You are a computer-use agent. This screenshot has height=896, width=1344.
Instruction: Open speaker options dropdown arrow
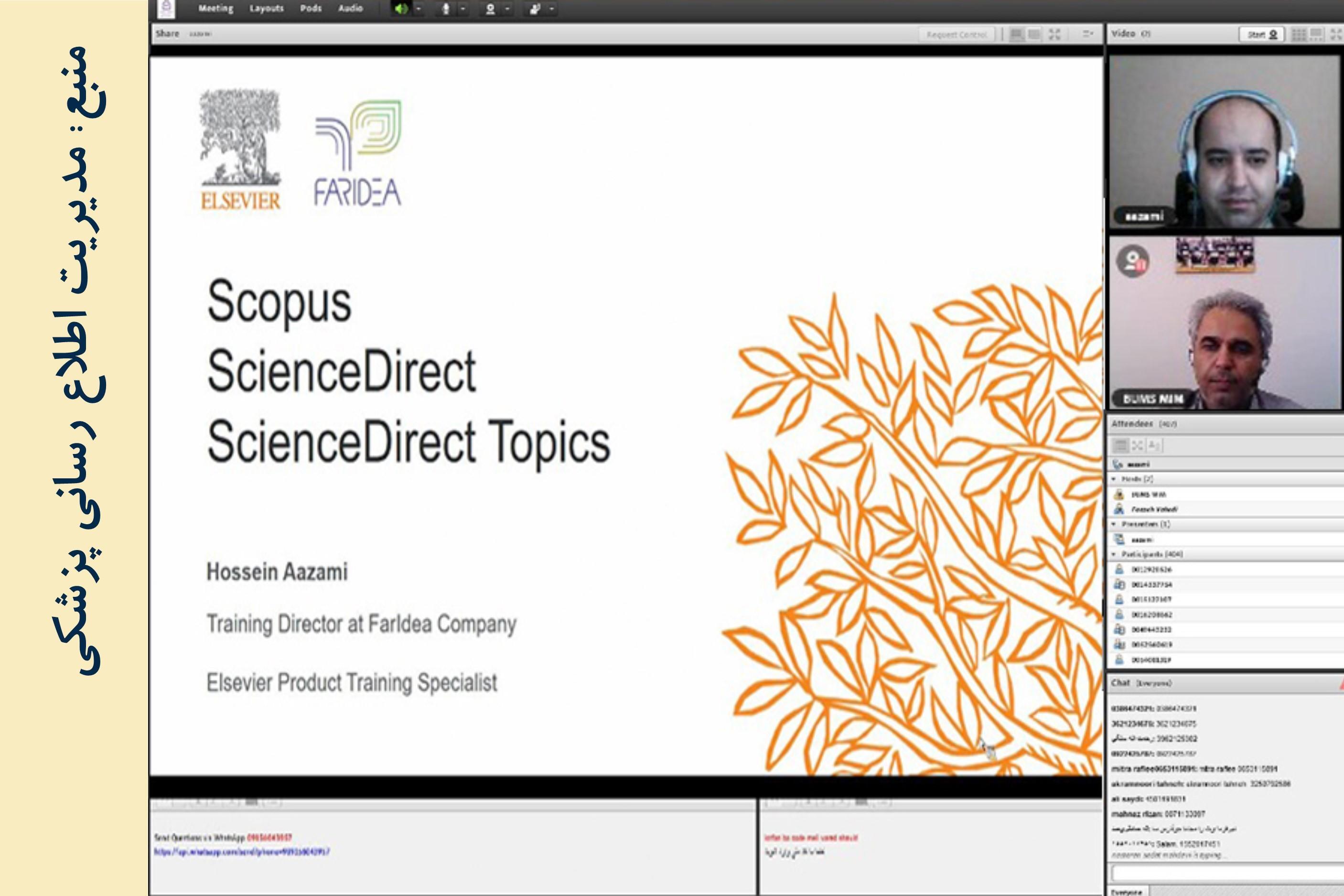coord(419,9)
